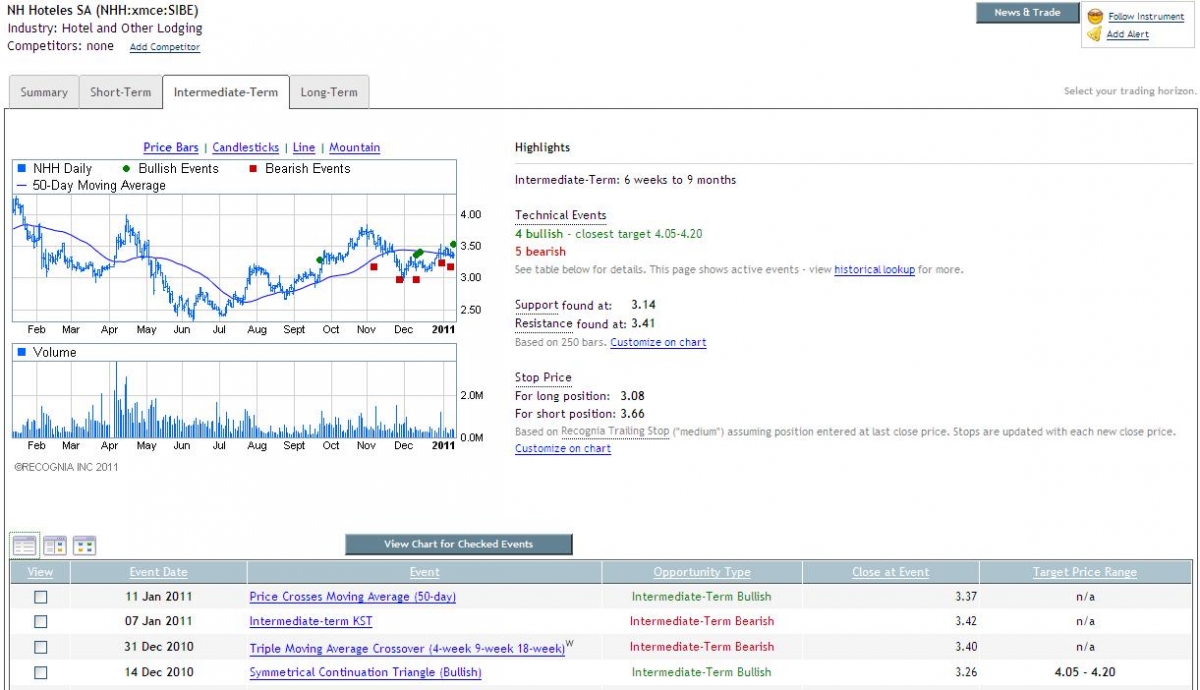Click the View Chart for Checked Events button
Image resolution: width=1200 pixels, height=690 pixels.
tap(458, 544)
